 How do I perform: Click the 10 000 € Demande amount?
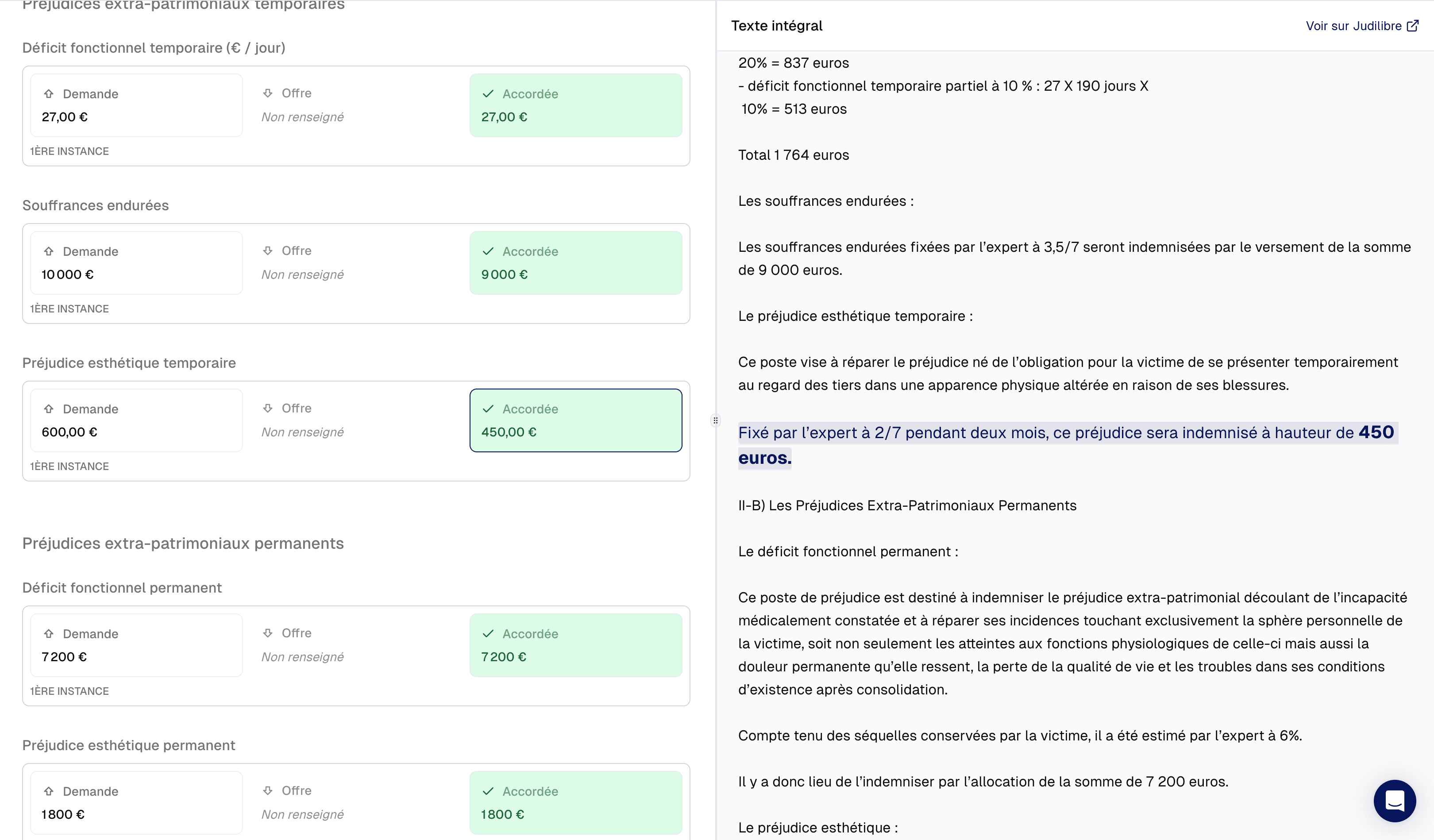pos(66,274)
